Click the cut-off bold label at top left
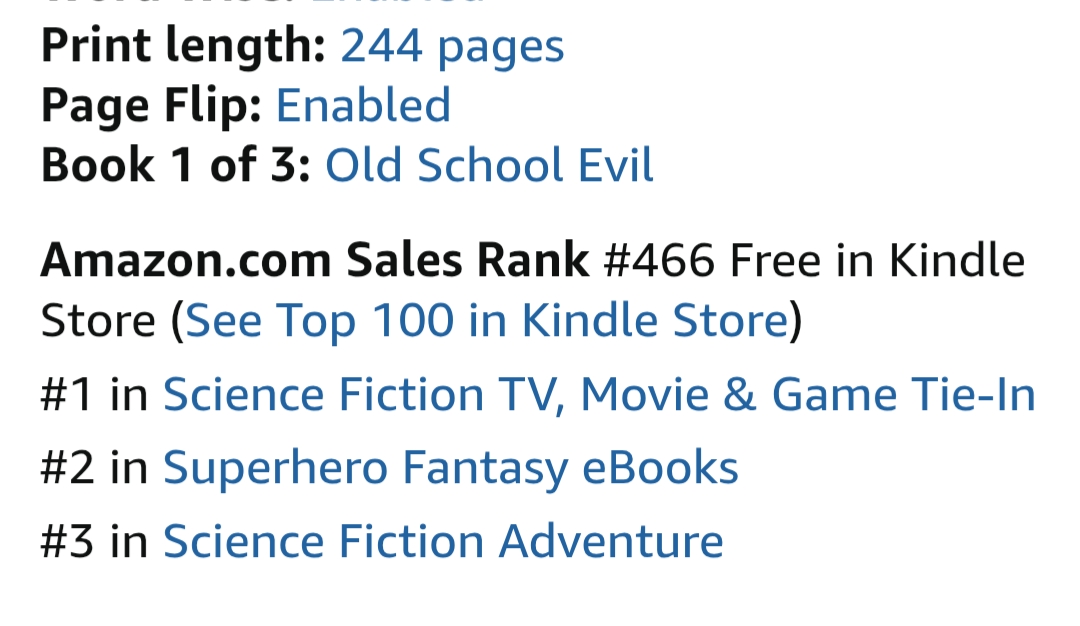Screen dimensions: 1080x626 point(170,3)
